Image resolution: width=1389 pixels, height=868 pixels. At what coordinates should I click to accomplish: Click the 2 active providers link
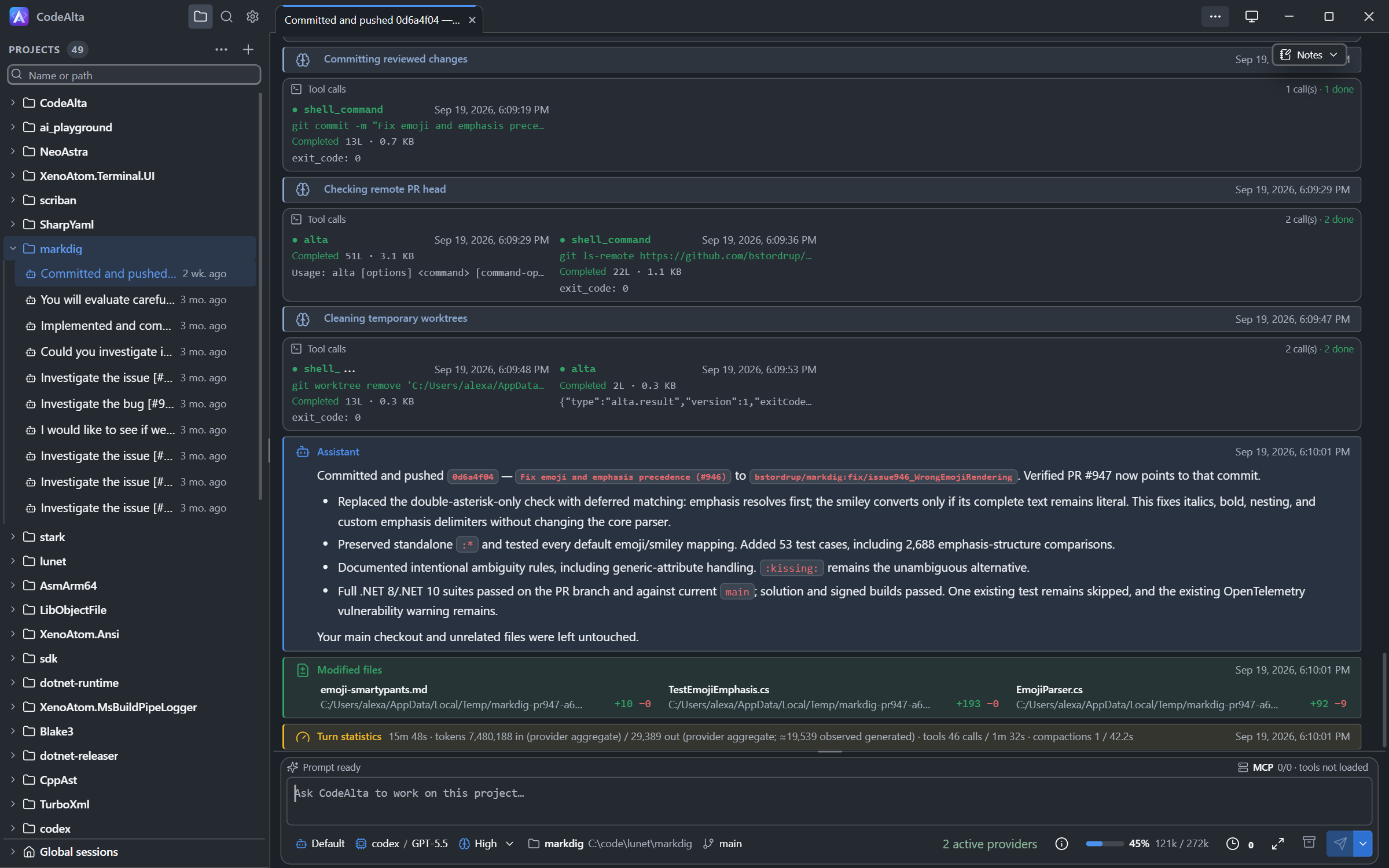pyautogui.click(x=990, y=844)
